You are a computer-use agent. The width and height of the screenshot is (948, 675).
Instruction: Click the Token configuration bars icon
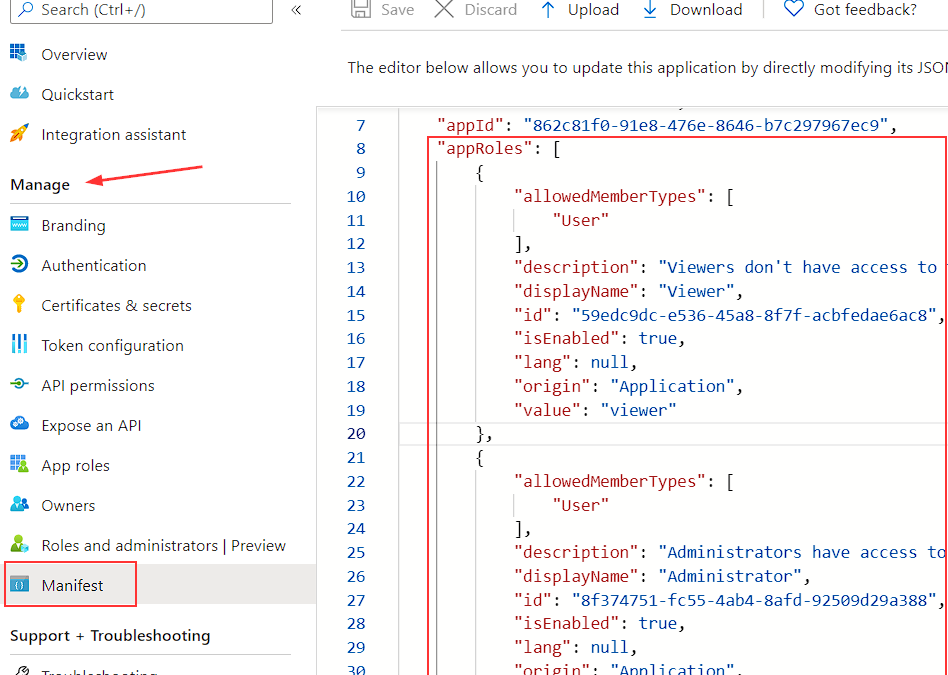pyautogui.click(x=19, y=345)
